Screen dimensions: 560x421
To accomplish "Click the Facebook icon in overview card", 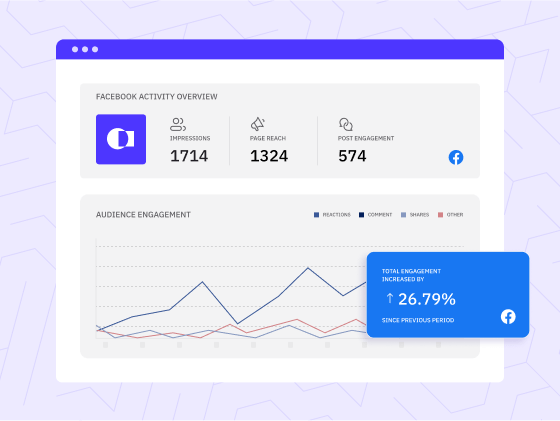I will 456,157.
